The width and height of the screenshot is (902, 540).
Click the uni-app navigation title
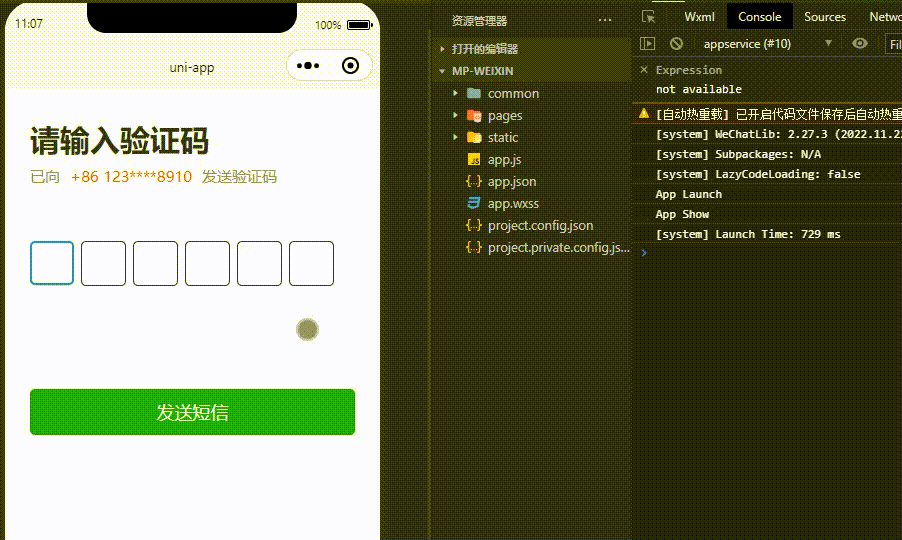coord(192,67)
